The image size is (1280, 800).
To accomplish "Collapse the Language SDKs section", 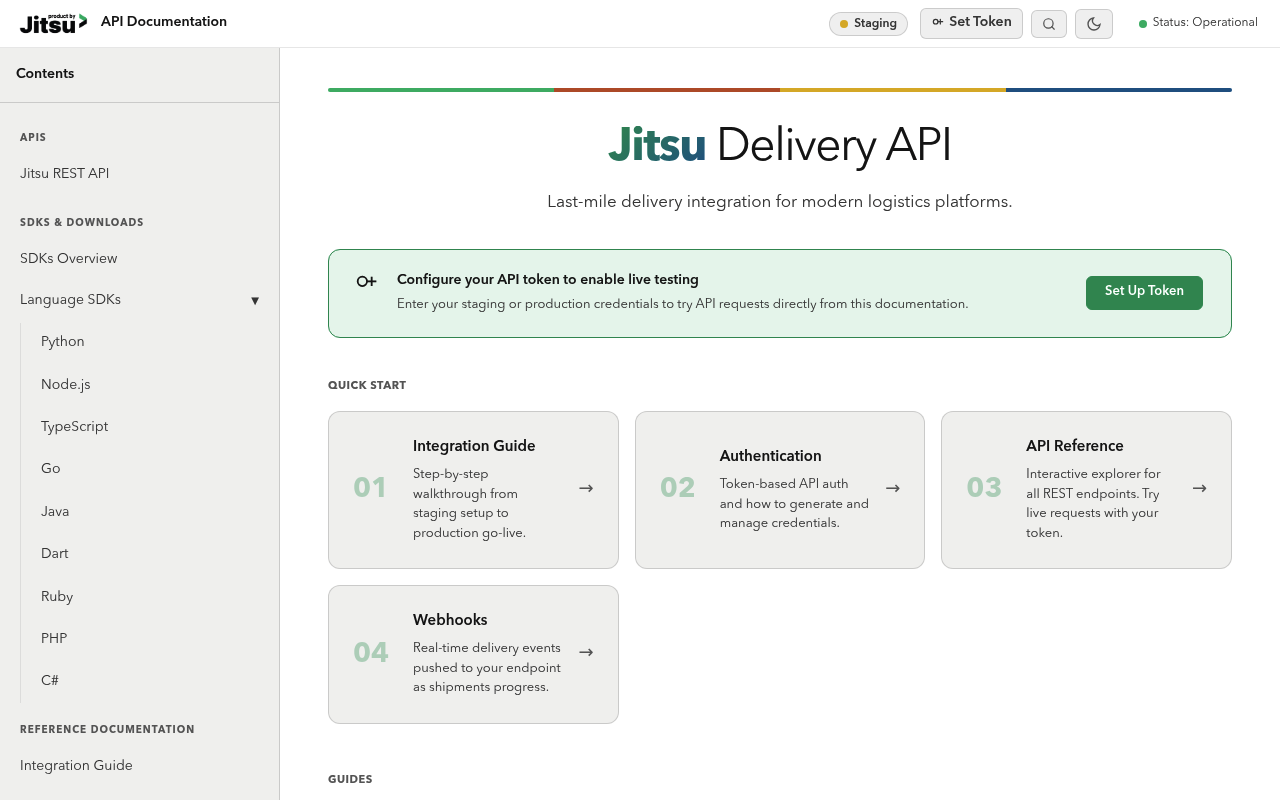I will coord(255,301).
